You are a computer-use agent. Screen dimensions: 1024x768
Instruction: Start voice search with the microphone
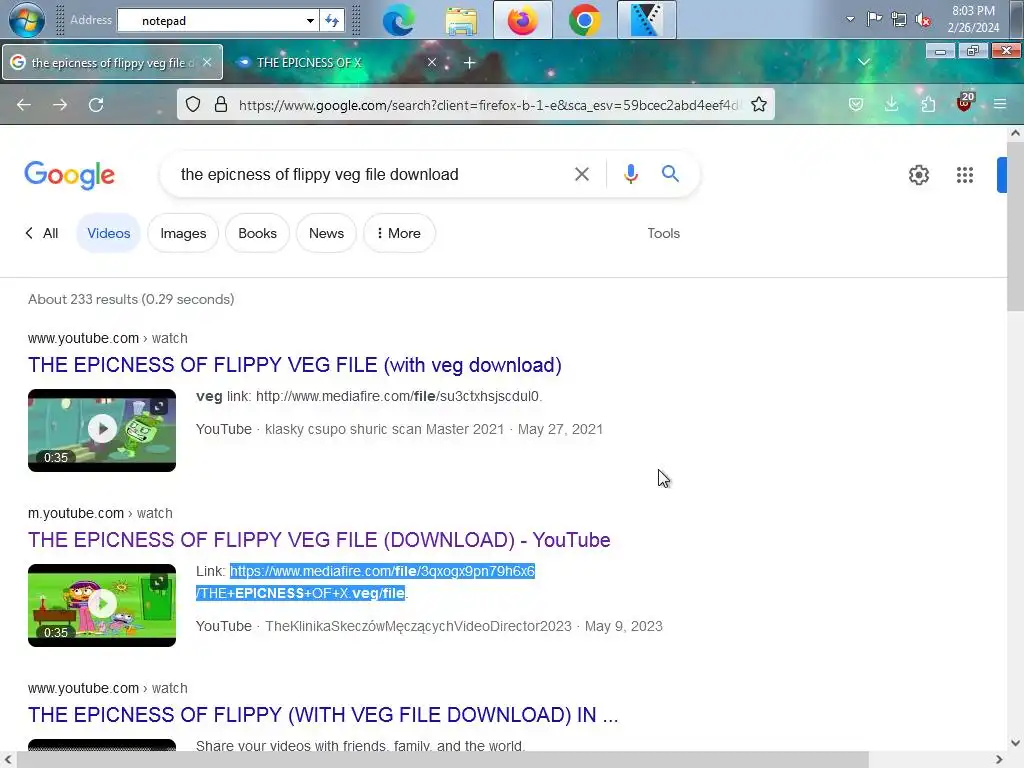[x=630, y=174]
